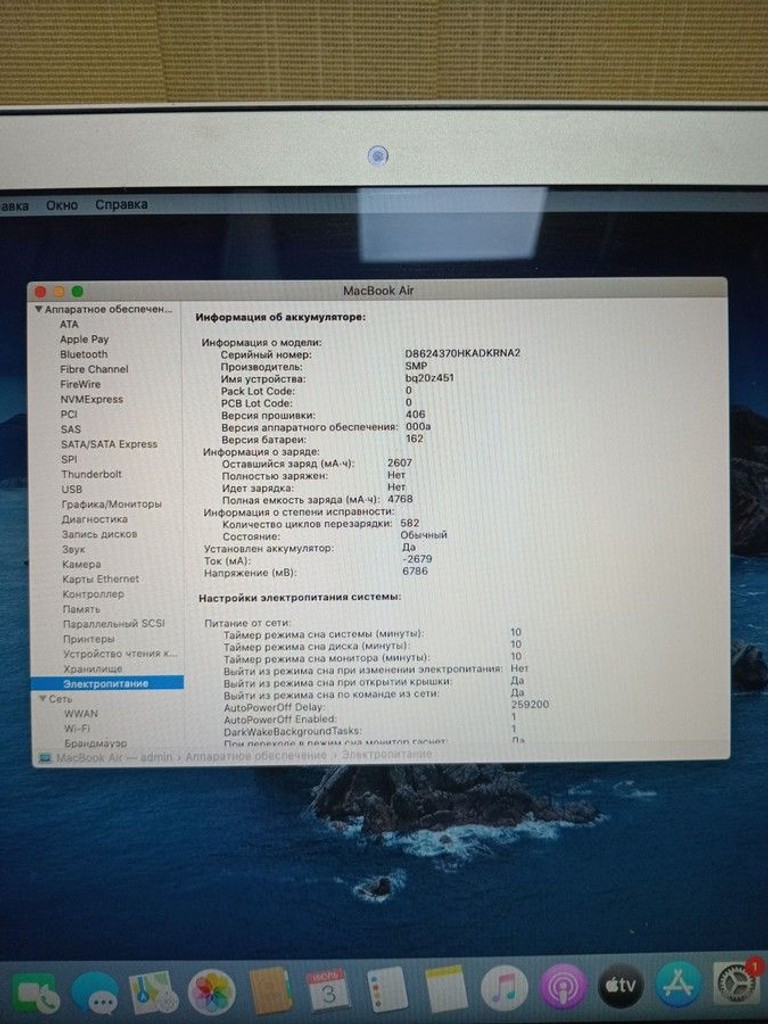Image resolution: width=768 pixels, height=1024 pixels.
Task: Click heading Информация об аккумуляторе
Action: click(281, 317)
